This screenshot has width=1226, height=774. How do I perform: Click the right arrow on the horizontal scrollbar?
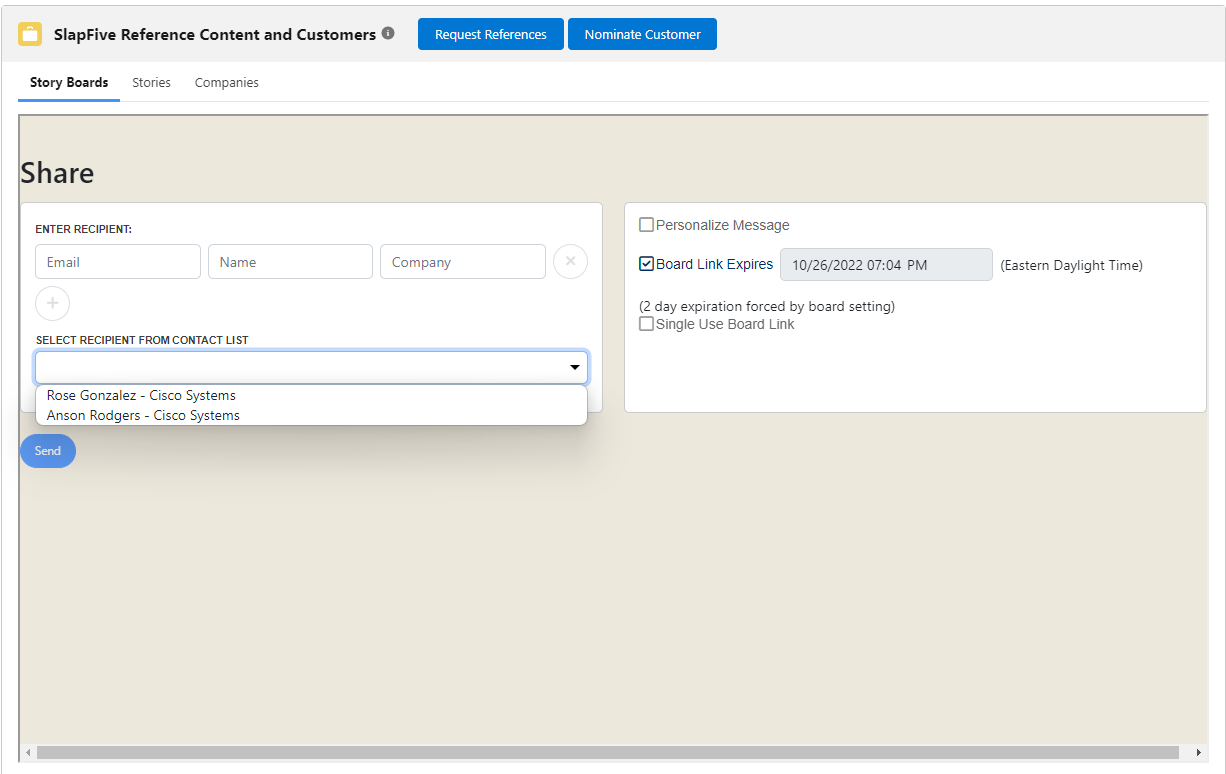1201,751
